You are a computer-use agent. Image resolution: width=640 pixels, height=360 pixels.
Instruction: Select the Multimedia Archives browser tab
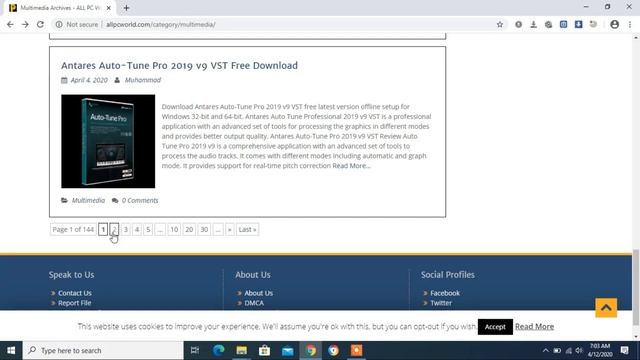click(x=60, y=8)
